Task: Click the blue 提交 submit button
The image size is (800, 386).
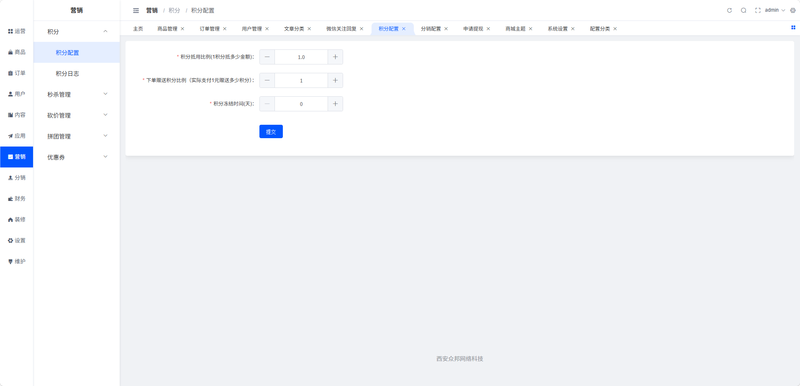Action: point(271,132)
